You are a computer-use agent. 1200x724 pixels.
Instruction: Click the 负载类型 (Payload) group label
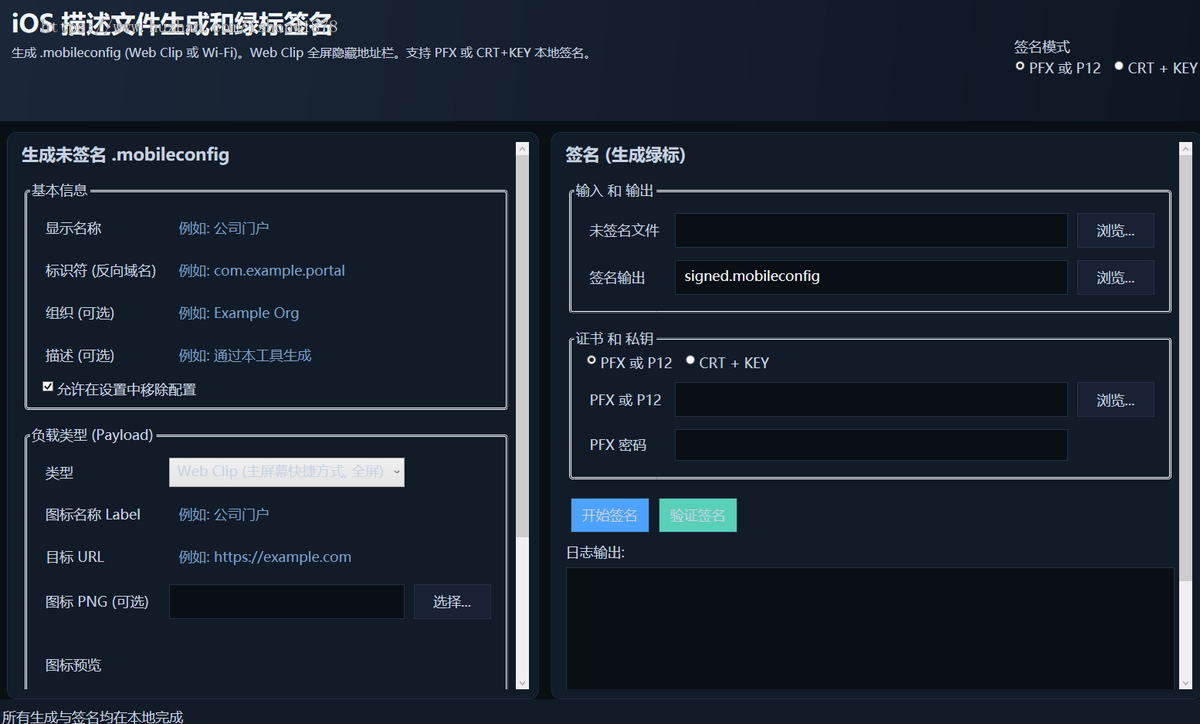click(x=92, y=435)
